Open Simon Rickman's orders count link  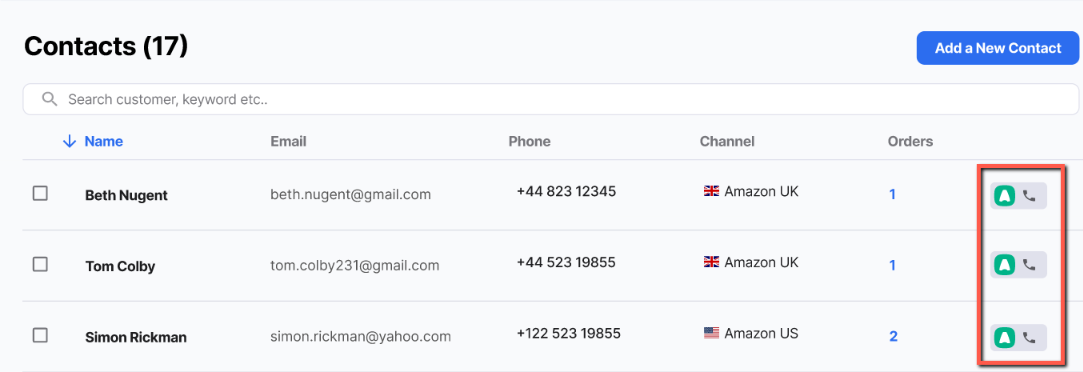[893, 336]
